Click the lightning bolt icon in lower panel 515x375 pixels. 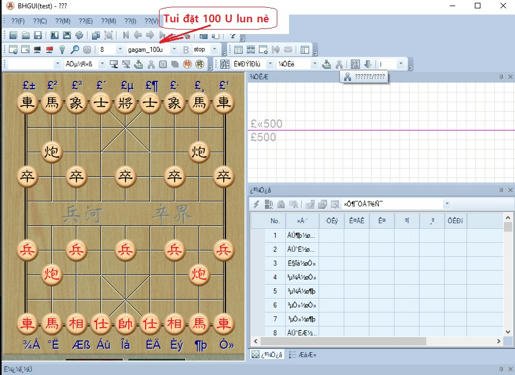(x=256, y=204)
